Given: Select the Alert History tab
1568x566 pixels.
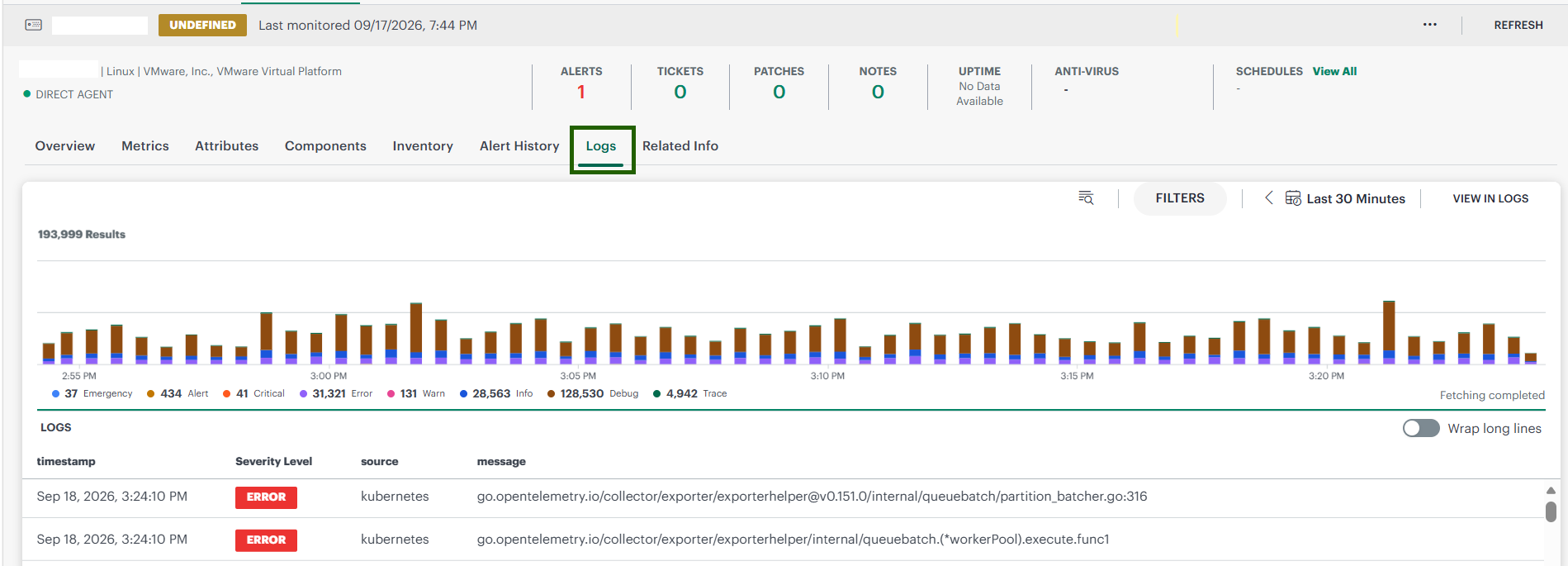Looking at the screenshot, I should click(x=519, y=145).
